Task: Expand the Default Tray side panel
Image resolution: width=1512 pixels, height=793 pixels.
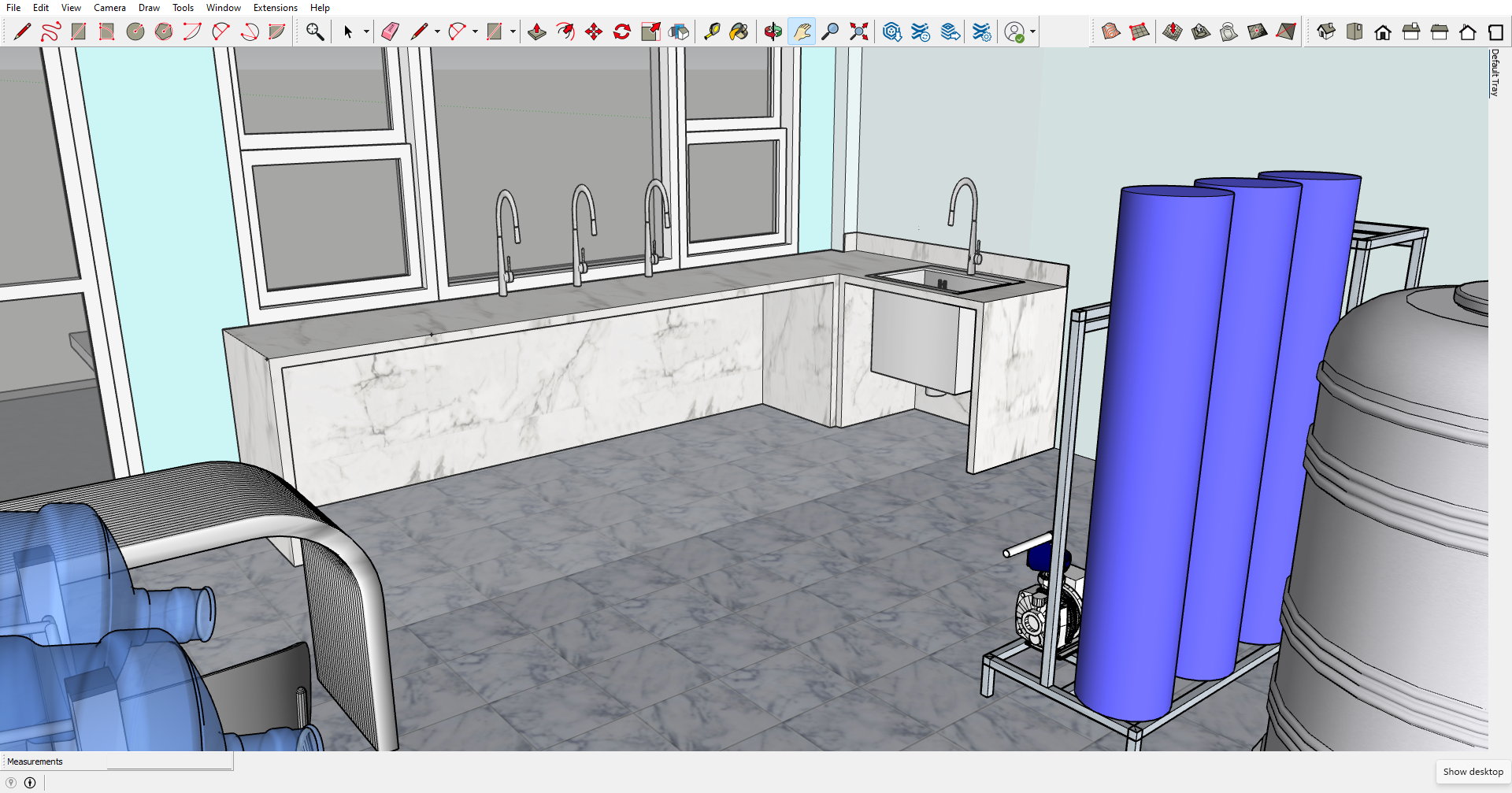Action: (x=1495, y=72)
